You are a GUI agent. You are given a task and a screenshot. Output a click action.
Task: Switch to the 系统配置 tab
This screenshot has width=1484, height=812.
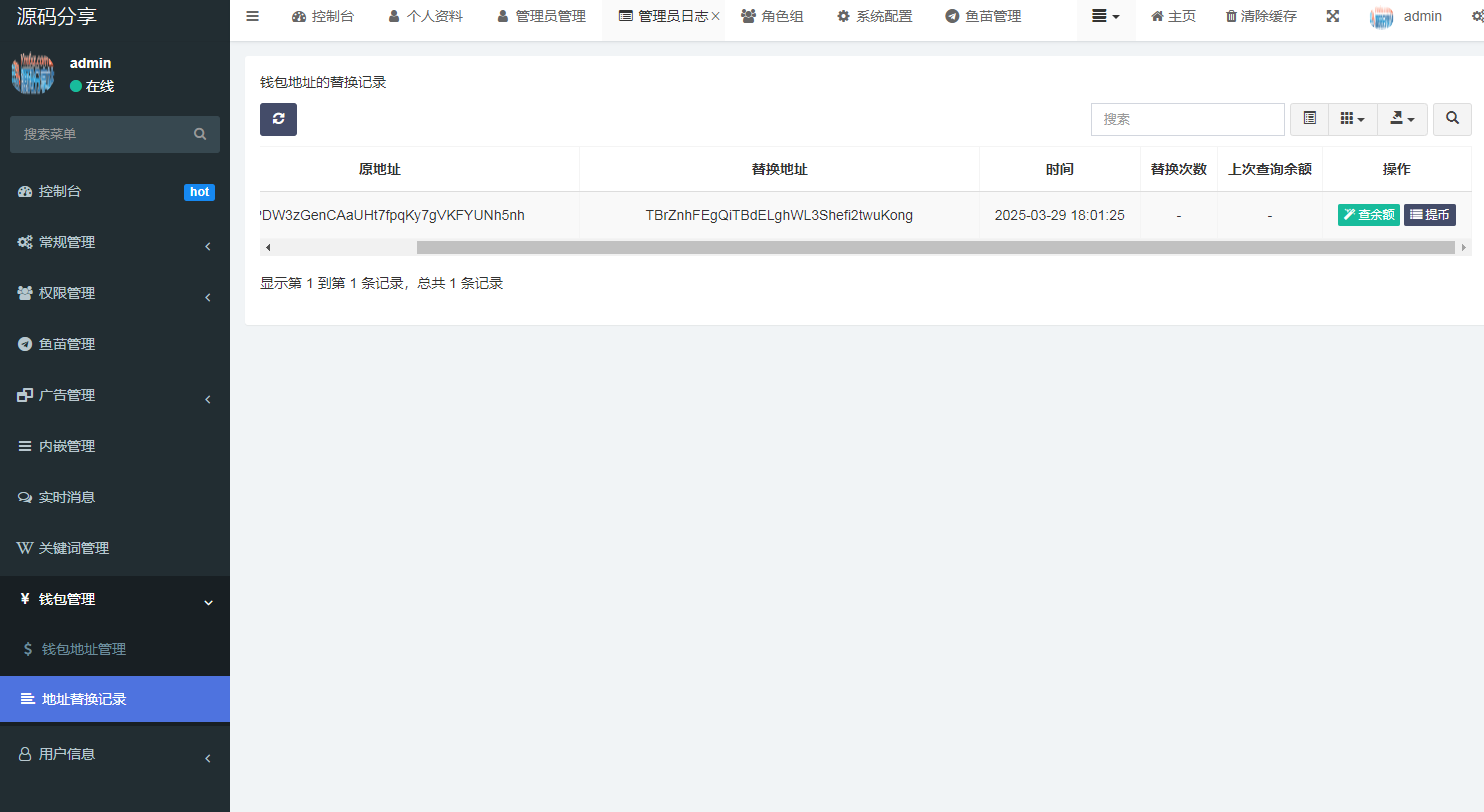874,17
